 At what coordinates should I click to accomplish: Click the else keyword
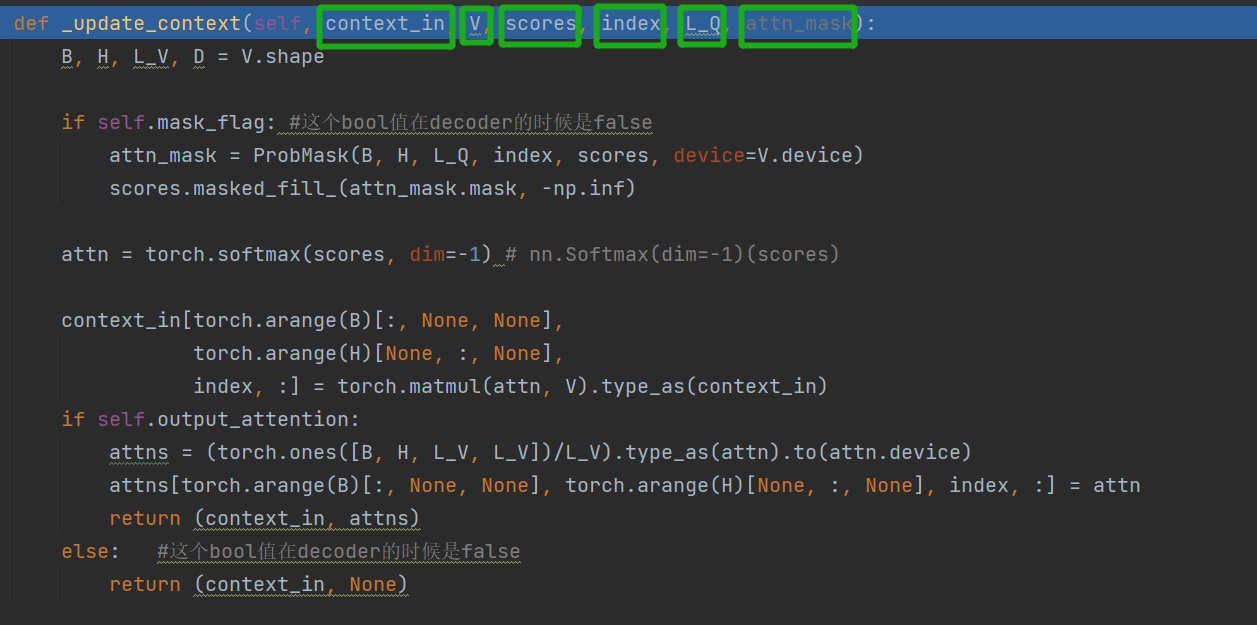(85, 552)
